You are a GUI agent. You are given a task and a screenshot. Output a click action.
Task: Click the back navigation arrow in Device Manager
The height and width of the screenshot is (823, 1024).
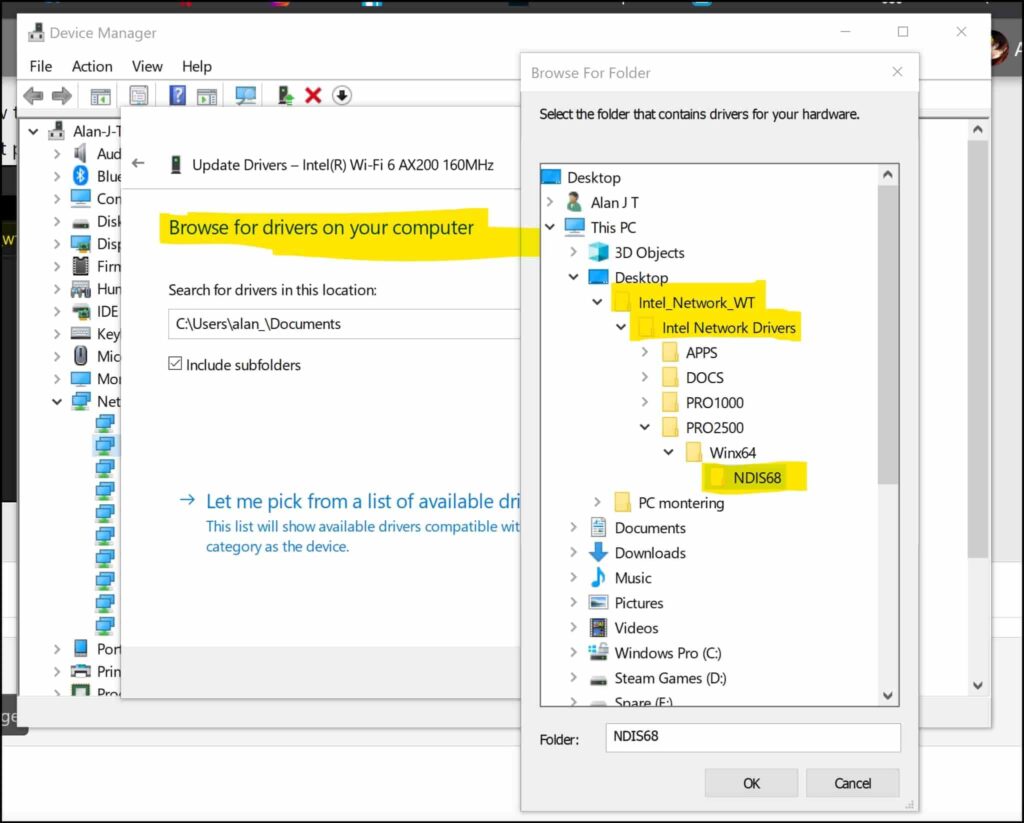point(33,95)
